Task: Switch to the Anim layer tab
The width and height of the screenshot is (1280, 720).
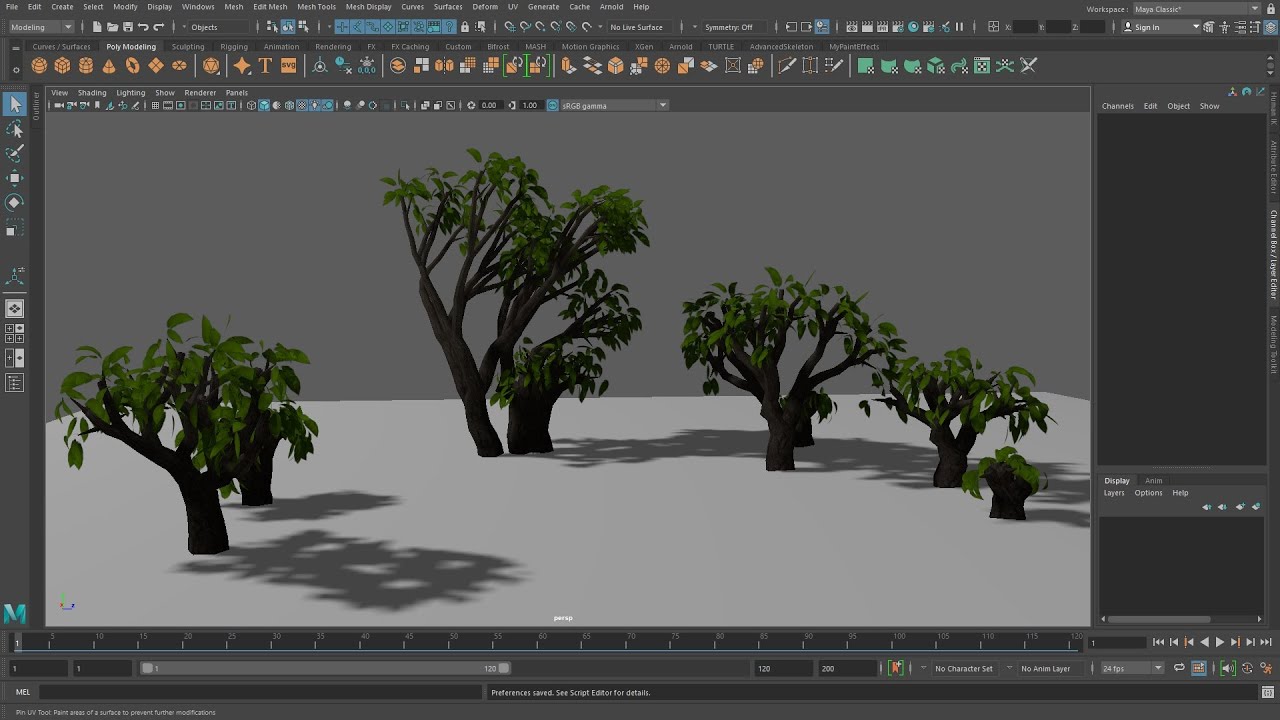Action: point(1154,480)
